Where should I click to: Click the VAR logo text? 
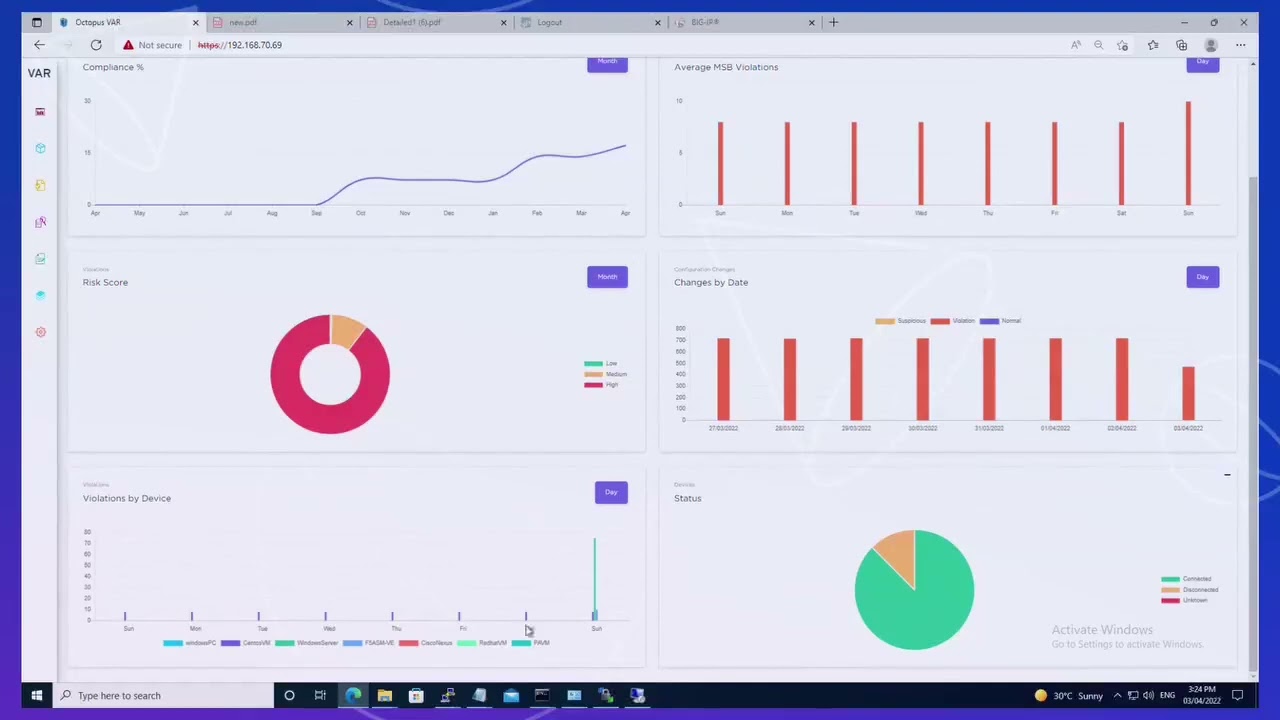click(39, 73)
